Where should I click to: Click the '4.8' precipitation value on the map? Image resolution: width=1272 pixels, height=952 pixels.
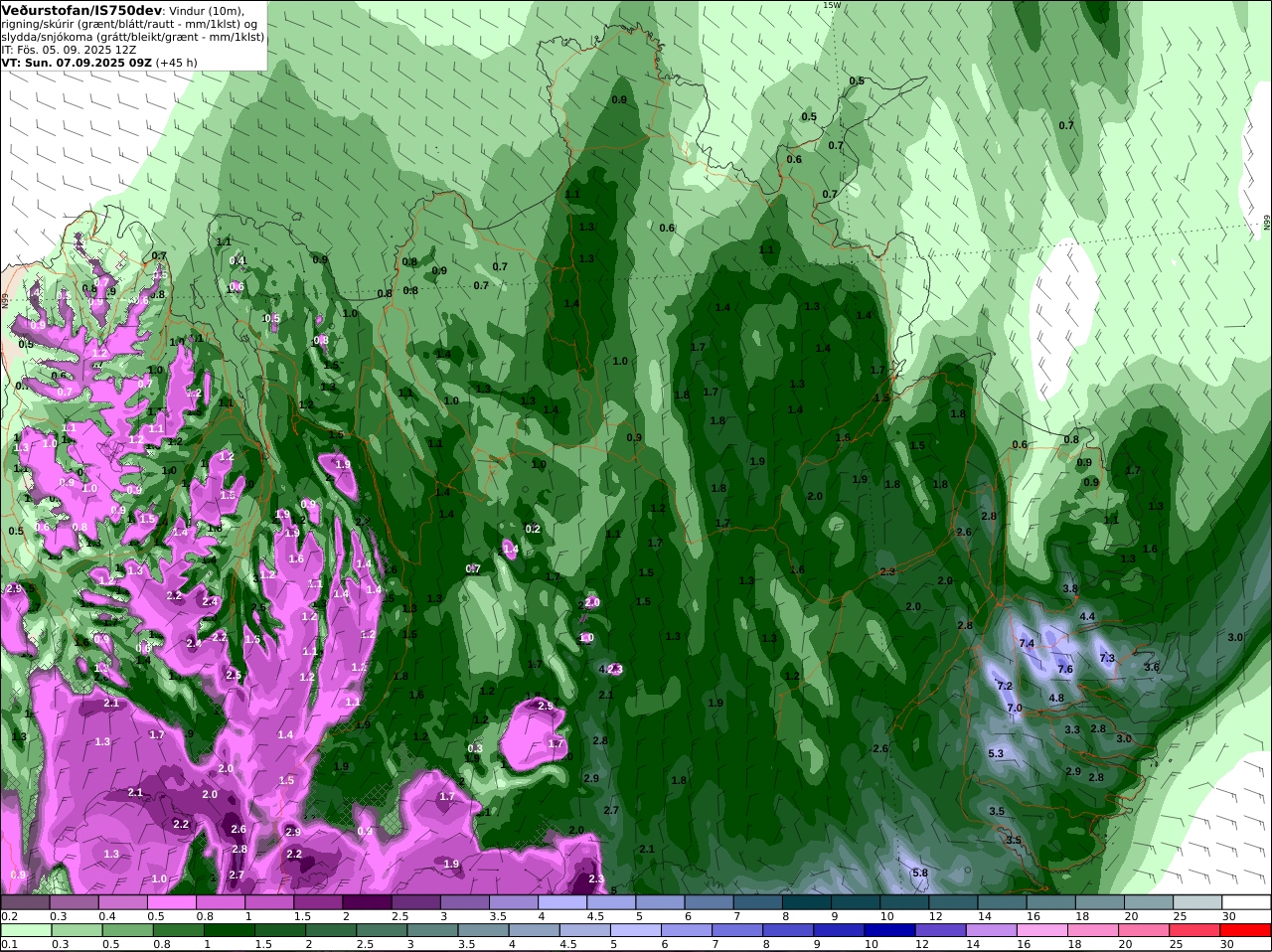coord(1056,698)
